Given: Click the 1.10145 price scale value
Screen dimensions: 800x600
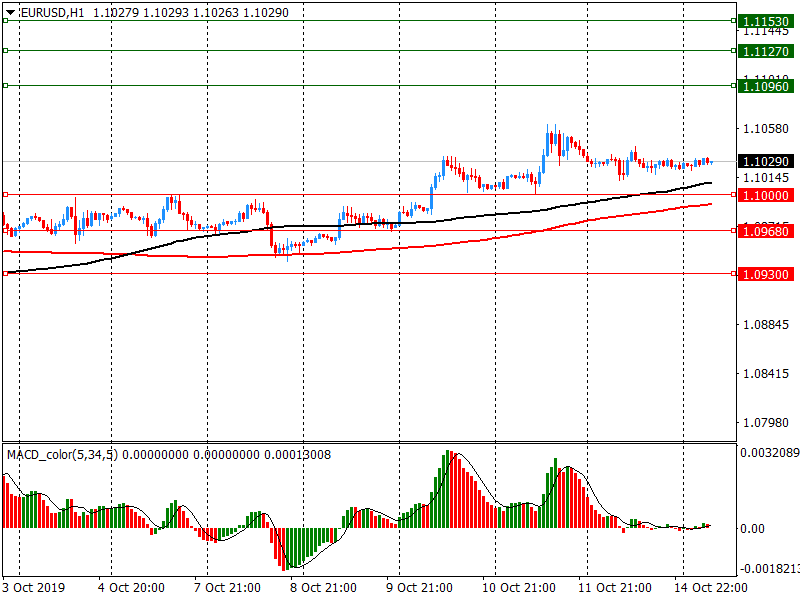Looking at the screenshot, I should tap(766, 178).
